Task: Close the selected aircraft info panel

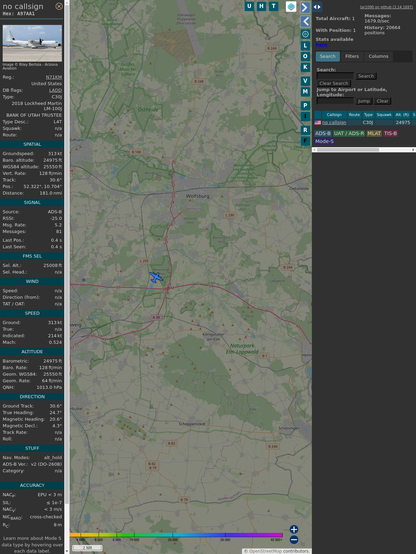Action: click(x=59, y=6)
